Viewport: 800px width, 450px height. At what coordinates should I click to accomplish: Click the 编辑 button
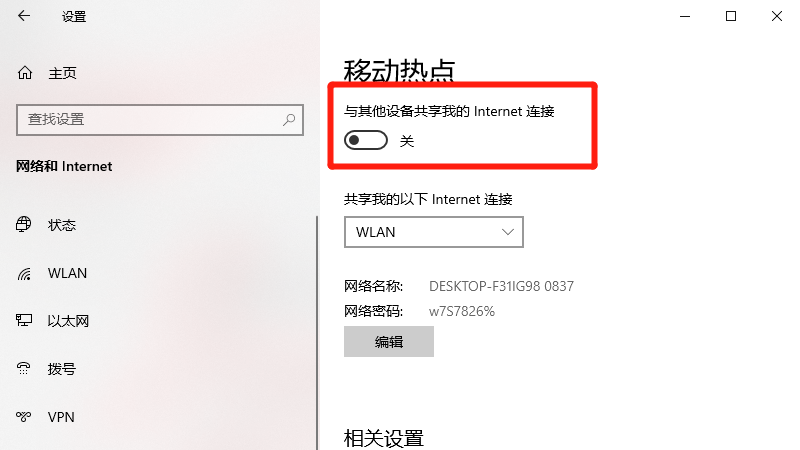pos(389,342)
